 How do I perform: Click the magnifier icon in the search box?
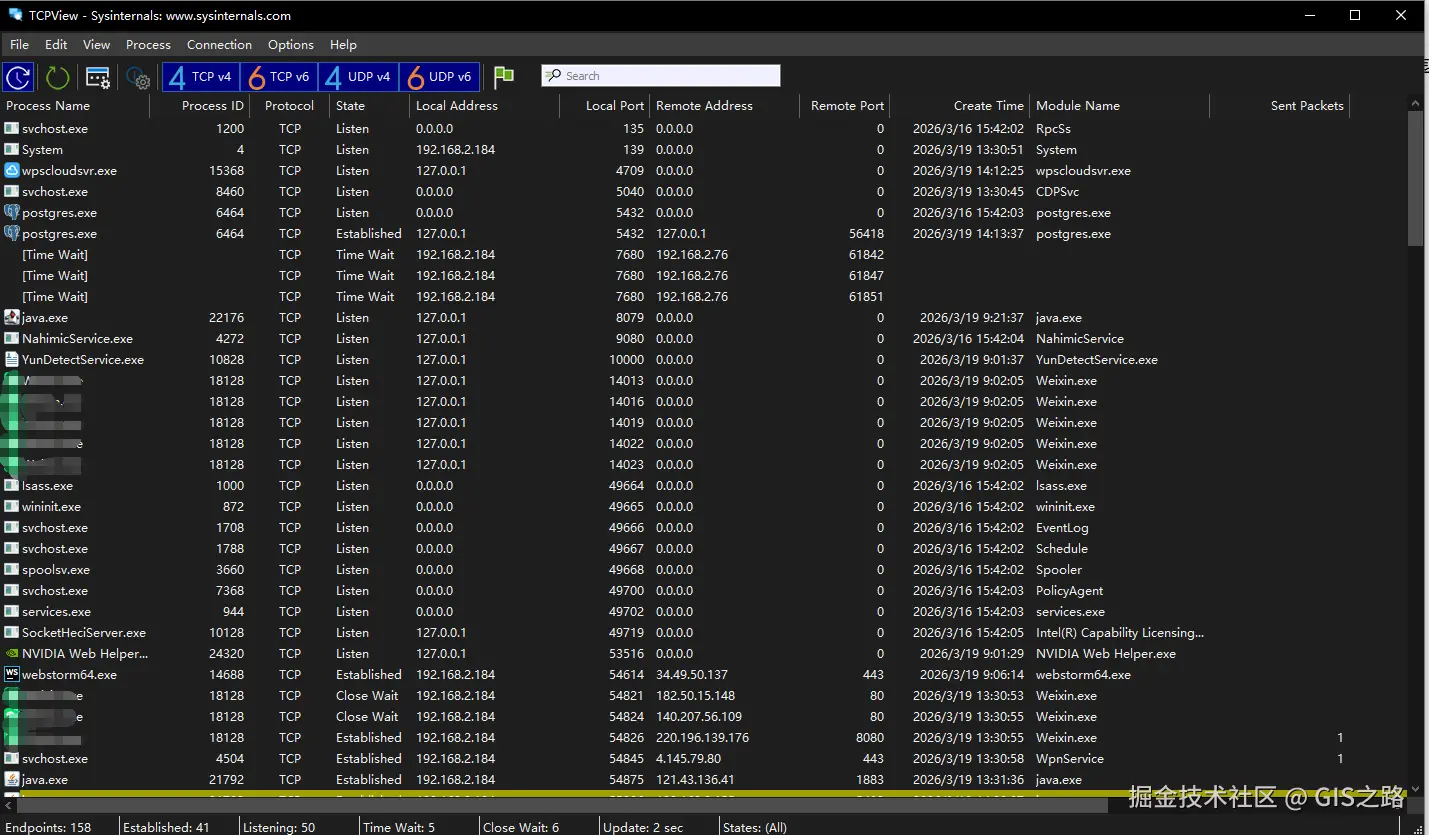pyautogui.click(x=554, y=76)
